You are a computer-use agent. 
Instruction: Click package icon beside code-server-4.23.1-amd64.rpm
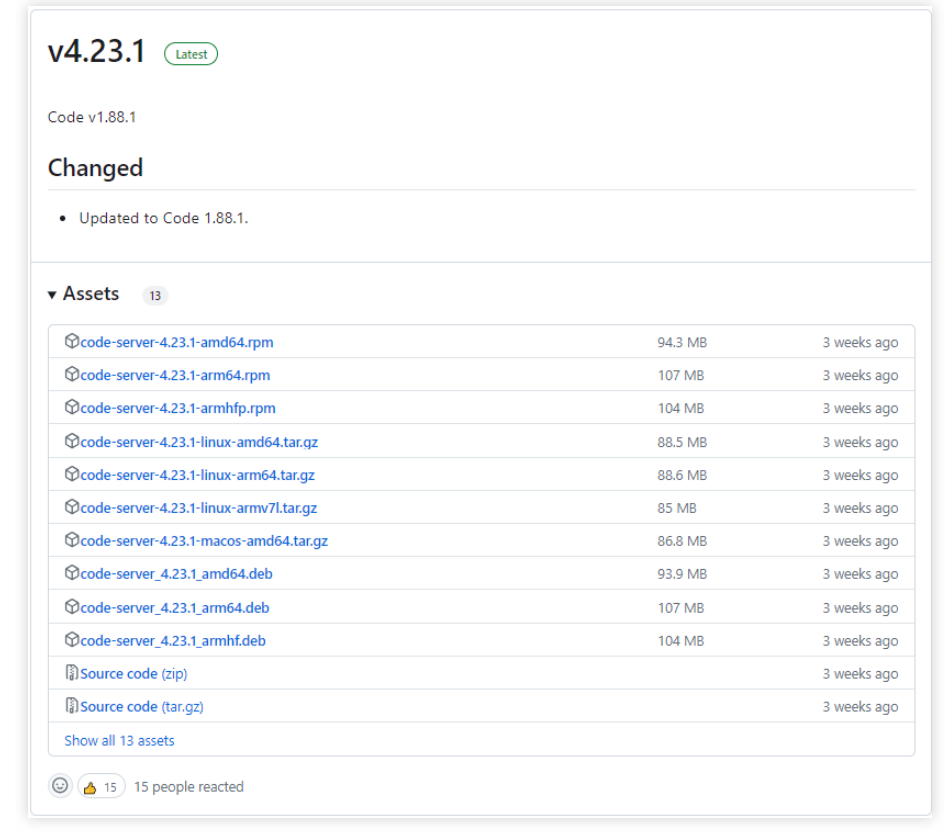(x=72, y=342)
